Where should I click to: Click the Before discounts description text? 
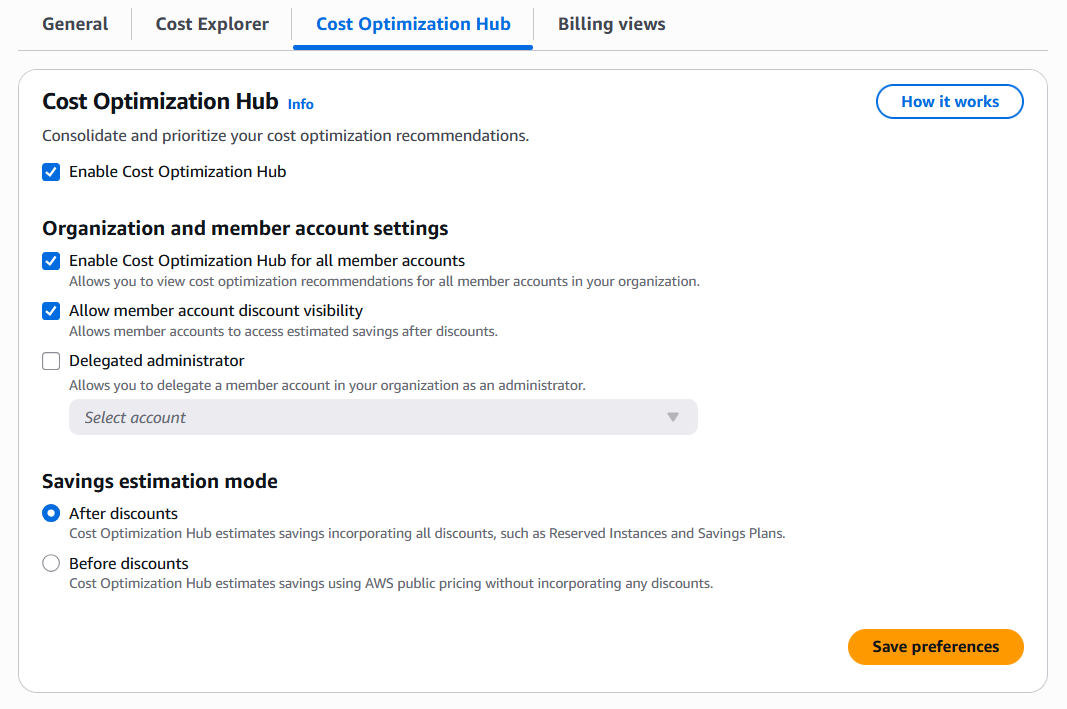391,583
